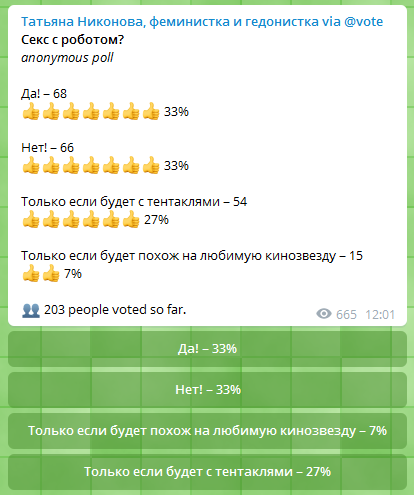Choose "Только если будет с тентаклями – 27%" button

click(207, 472)
